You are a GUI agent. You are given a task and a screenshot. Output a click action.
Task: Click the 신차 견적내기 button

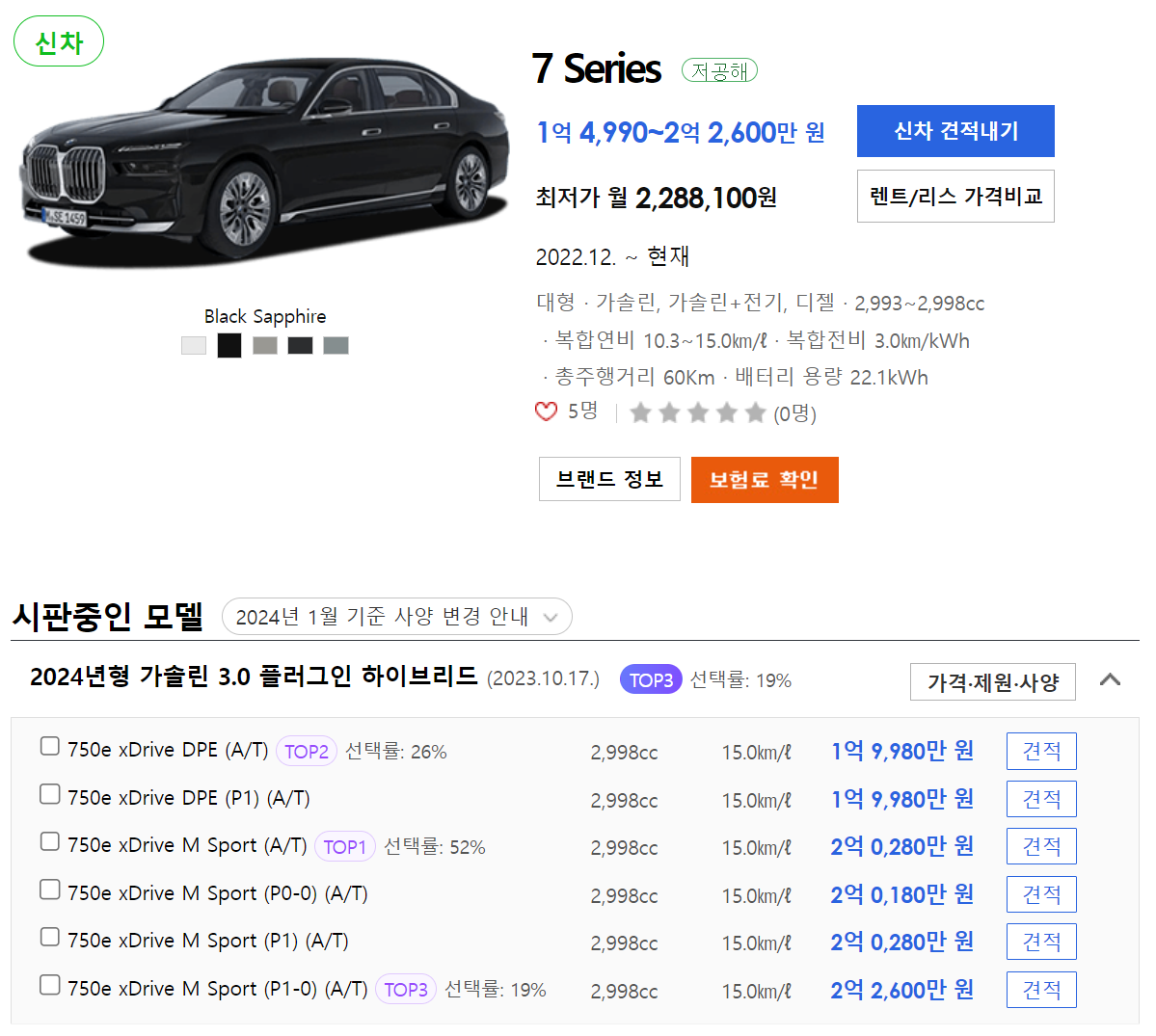tap(955, 131)
